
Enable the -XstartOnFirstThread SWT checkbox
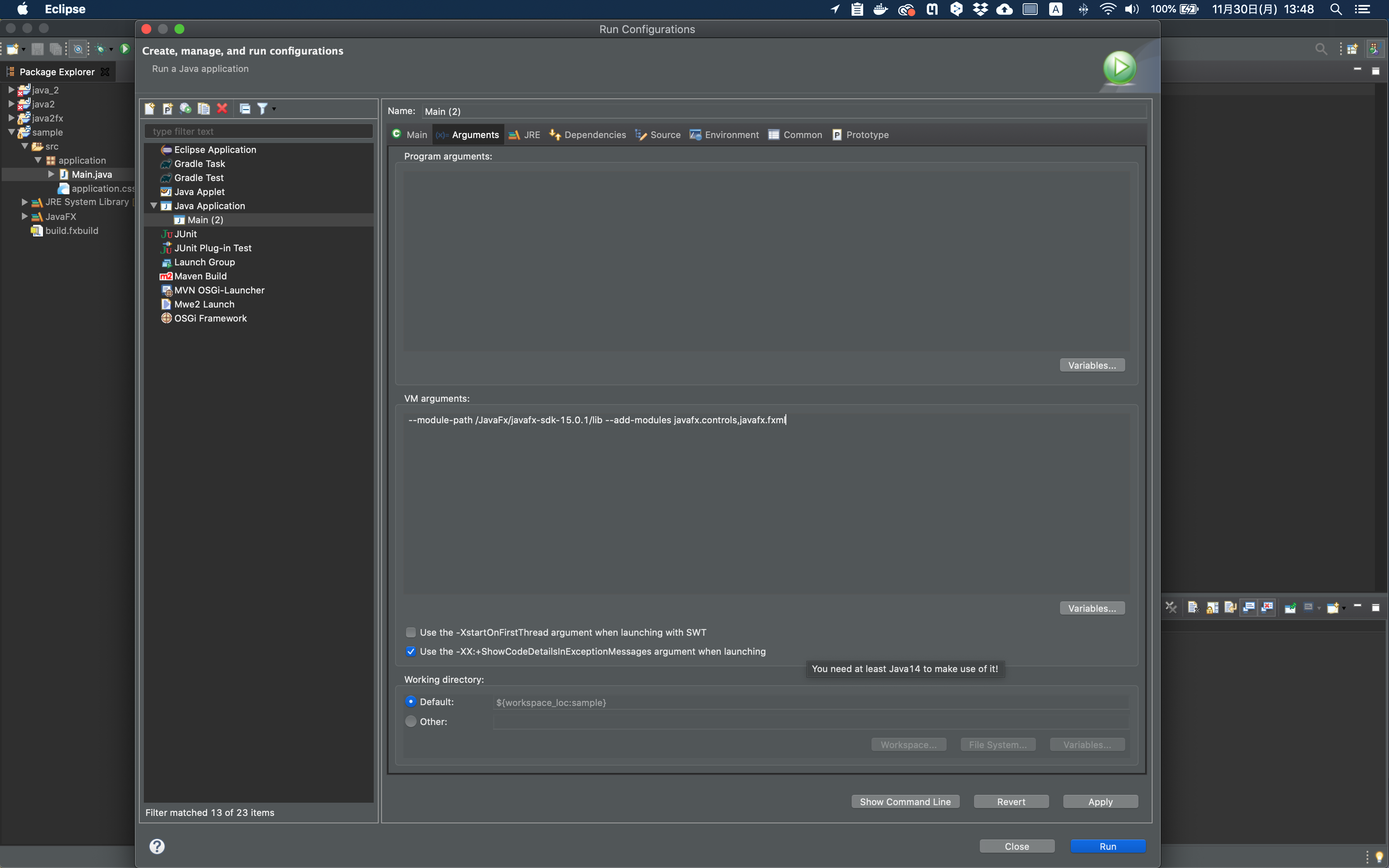pos(411,632)
